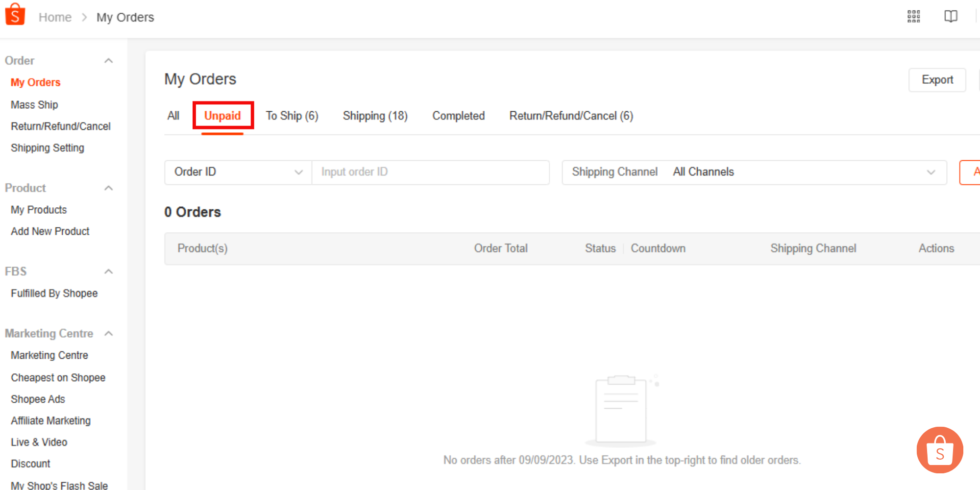
Task: Collapse the Order sidebar section
Action: click(x=108, y=61)
